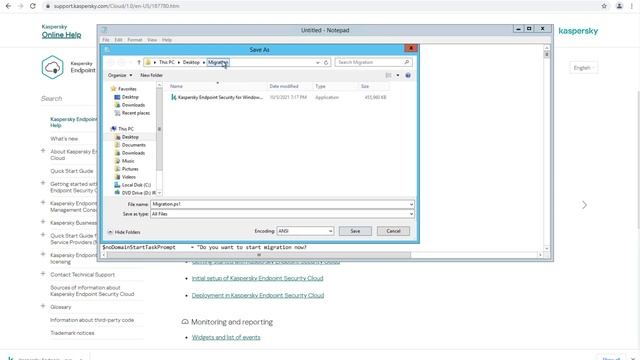
Task: Select Favorites in navigation pane
Action: [127, 89]
